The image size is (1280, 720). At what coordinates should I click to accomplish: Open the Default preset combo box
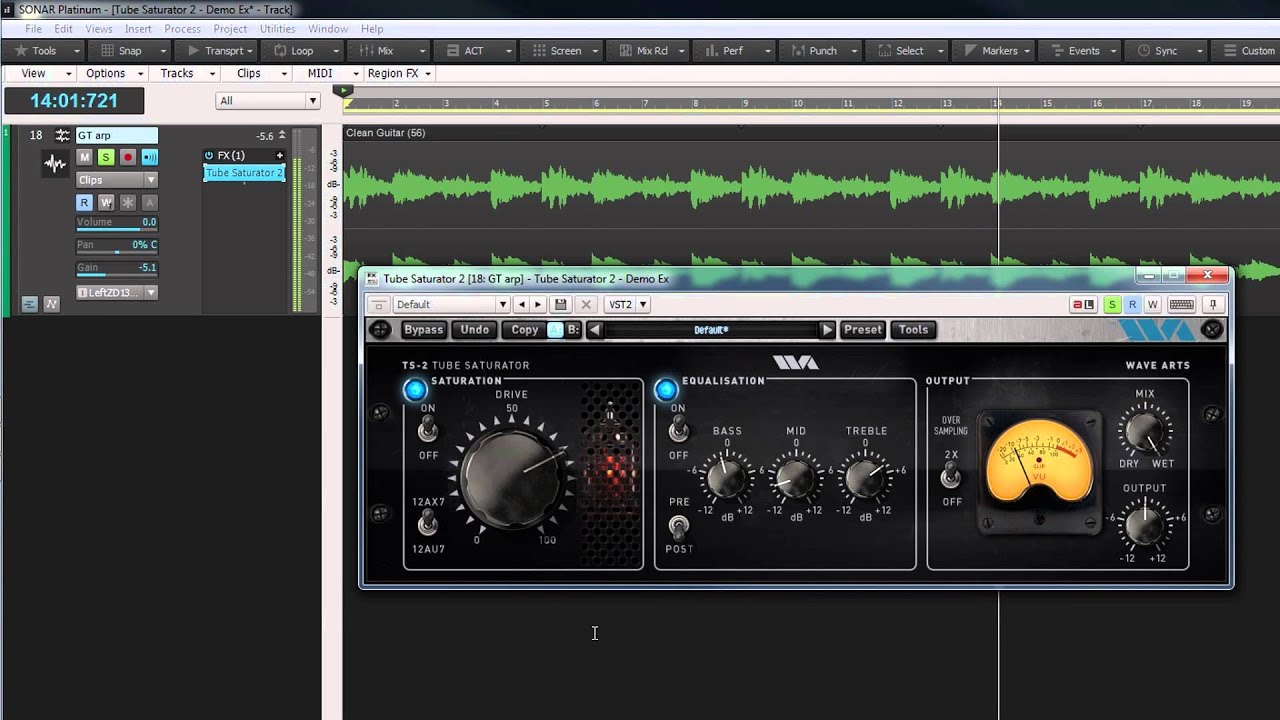pos(451,304)
